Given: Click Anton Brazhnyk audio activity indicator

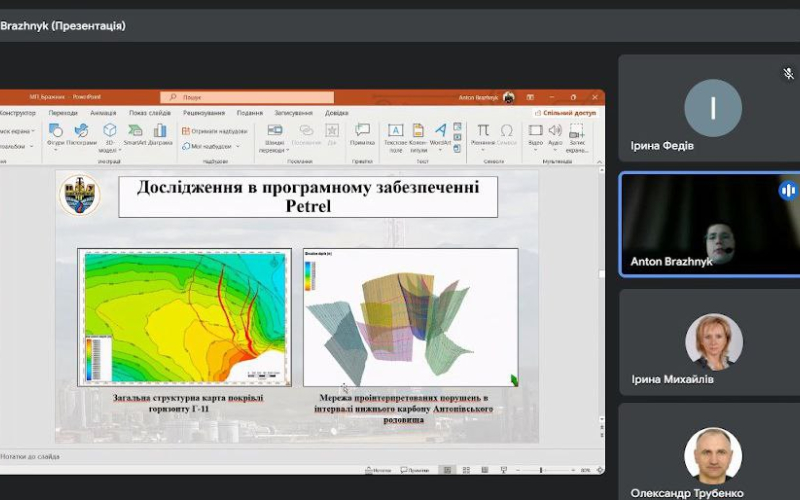Looking at the screenshot, I should [x=788, y=190].
